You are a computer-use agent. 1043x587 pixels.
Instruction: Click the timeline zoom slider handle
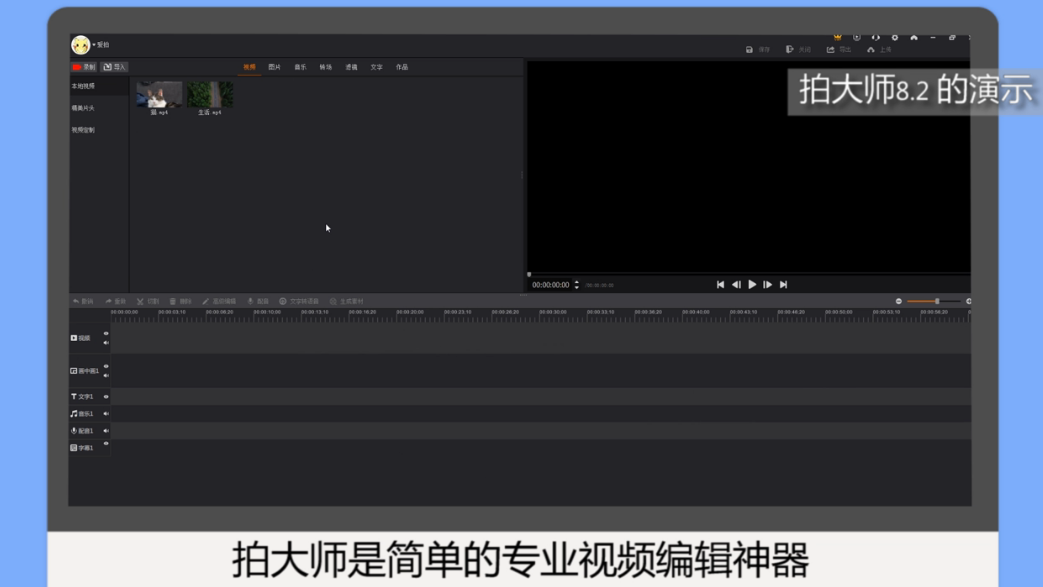point(937,301)
